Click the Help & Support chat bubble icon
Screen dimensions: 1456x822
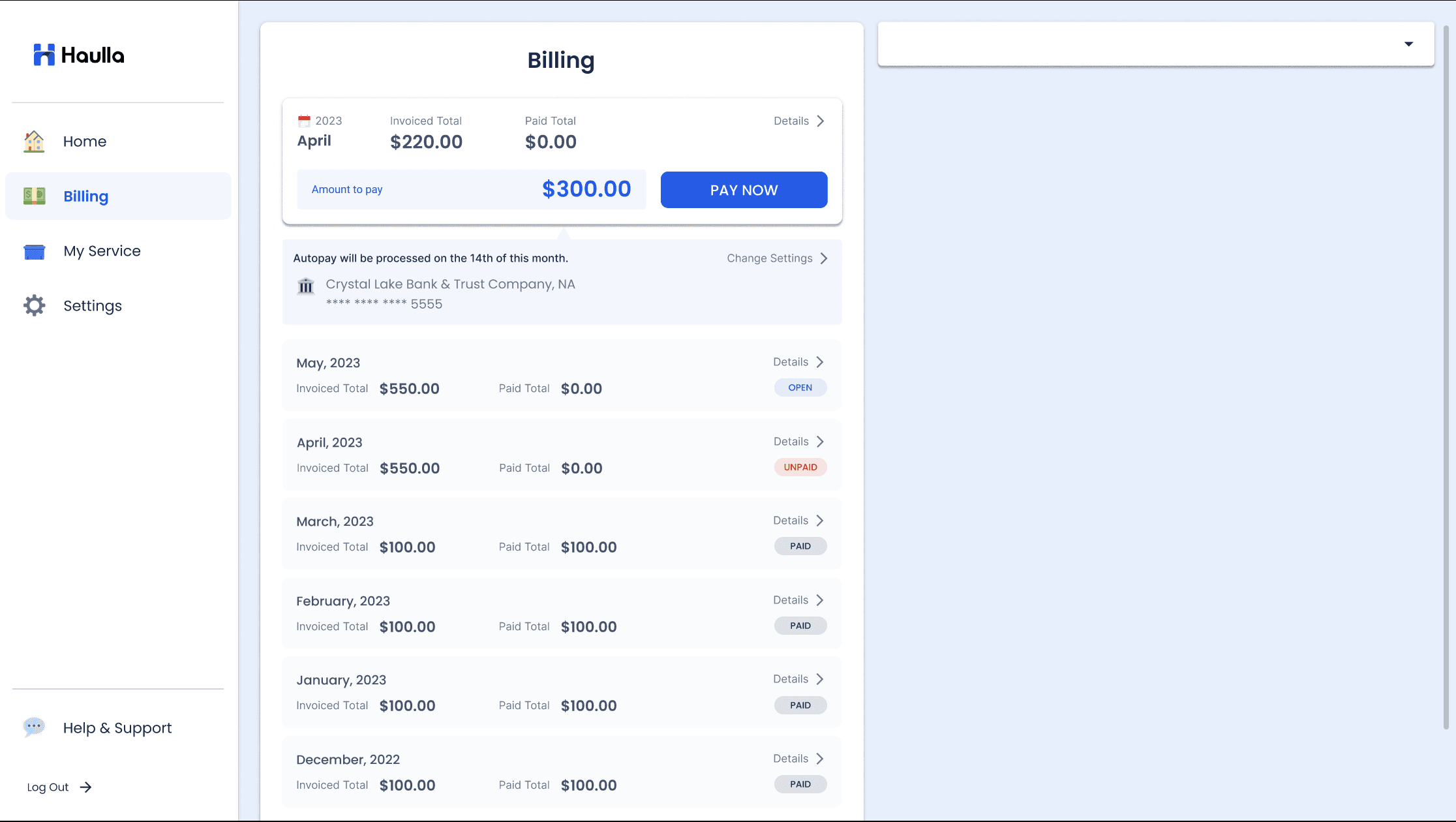coord(34,727)
